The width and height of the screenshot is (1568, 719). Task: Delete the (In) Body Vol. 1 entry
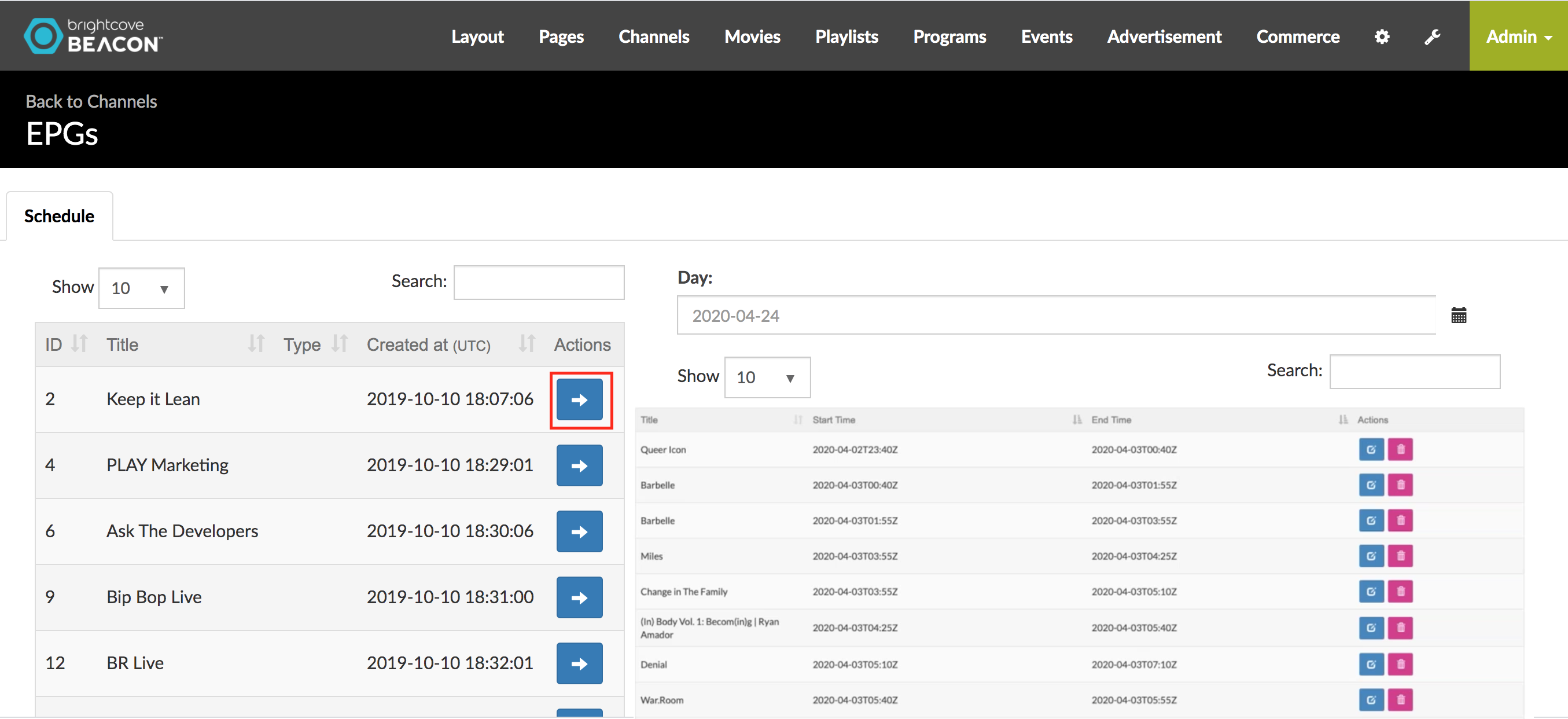point(1400,628)
